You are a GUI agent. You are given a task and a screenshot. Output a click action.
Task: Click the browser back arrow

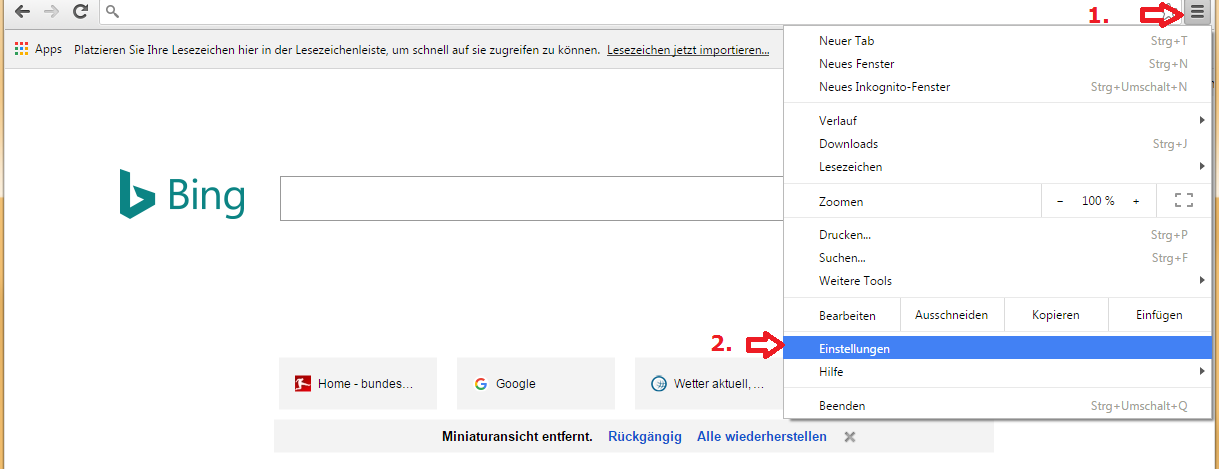(22, 12)
